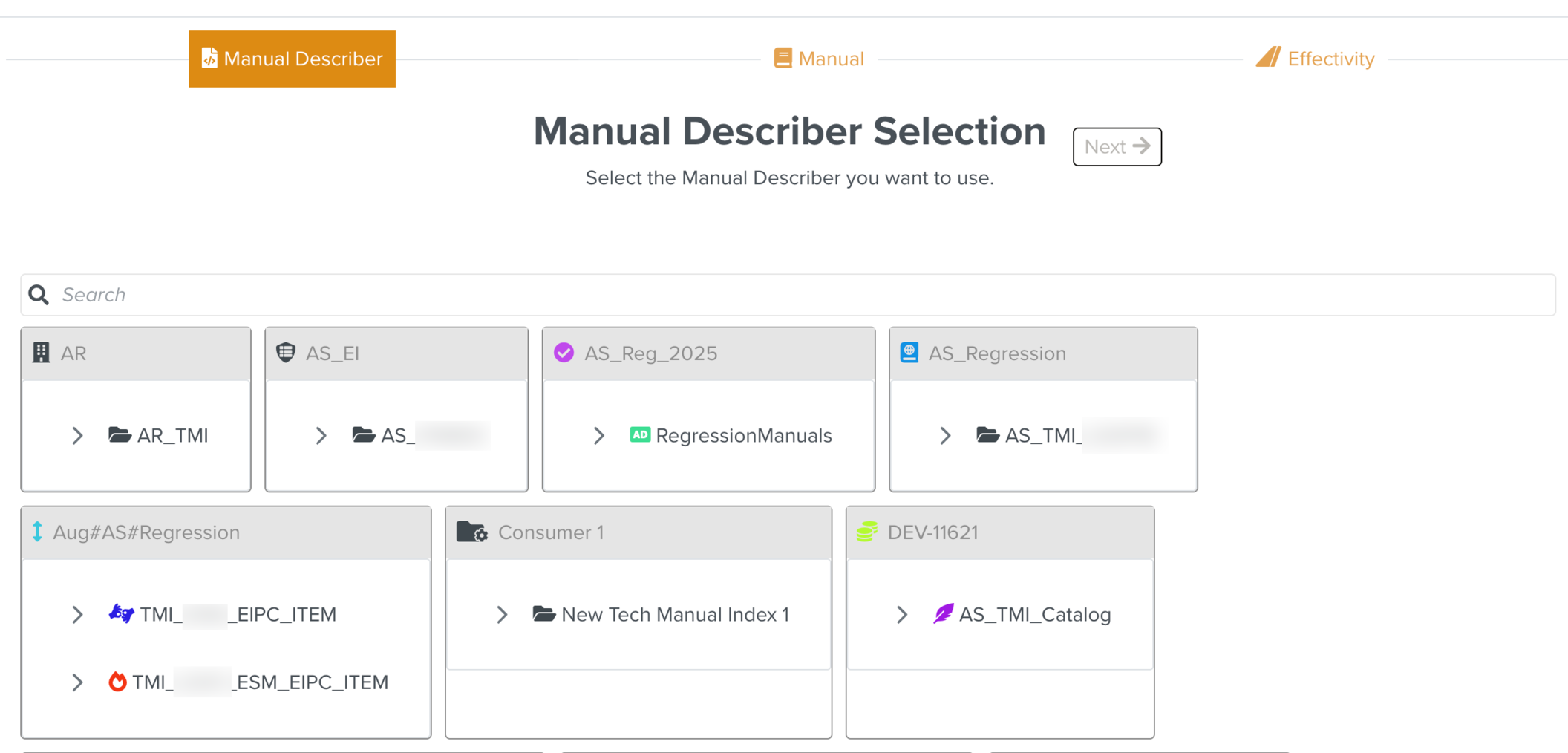Expand the AS_TMI_Catalog entry
The image size is (1568, 753).
click(902, 614)
